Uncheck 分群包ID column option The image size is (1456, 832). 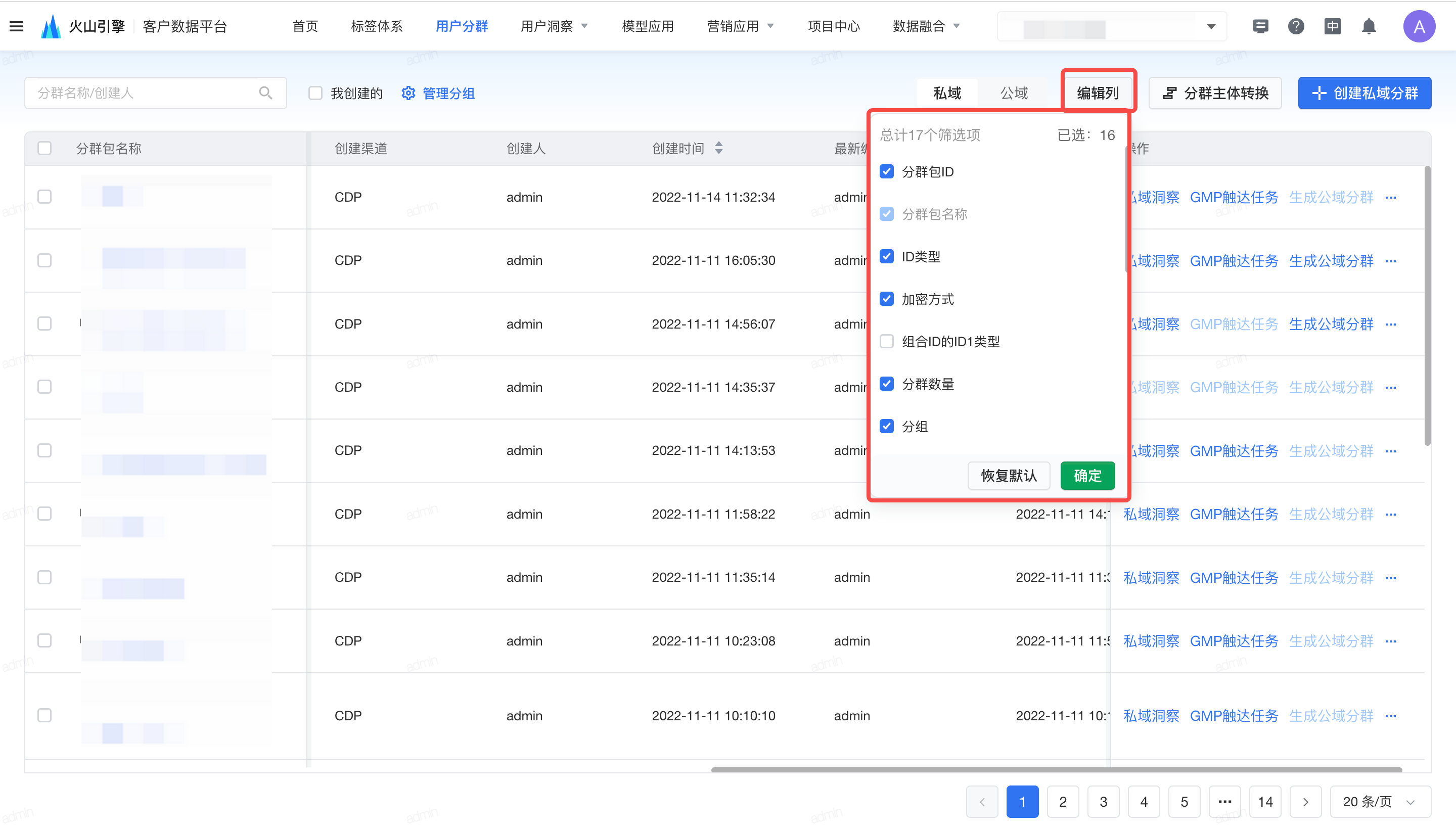886,171
